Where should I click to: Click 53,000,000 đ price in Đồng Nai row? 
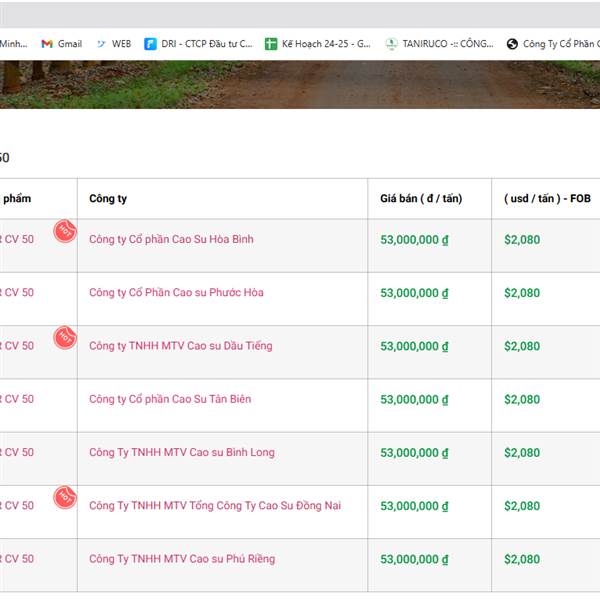coord(414,506)
